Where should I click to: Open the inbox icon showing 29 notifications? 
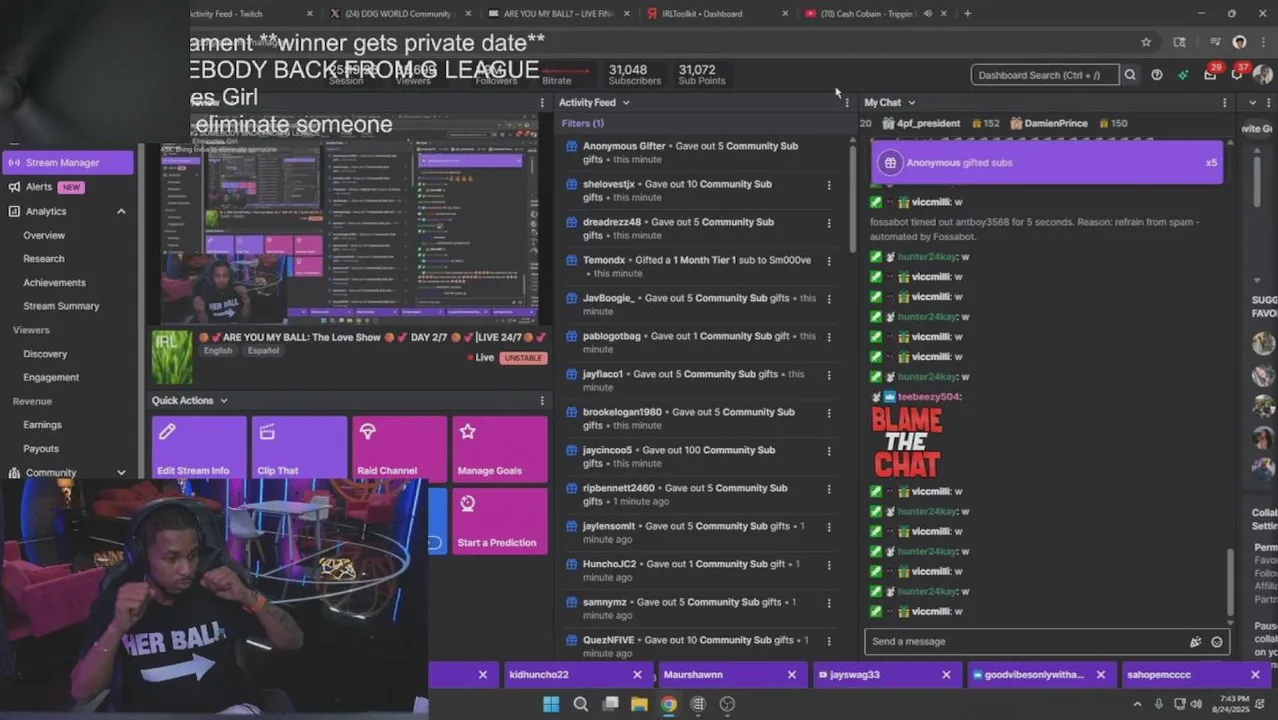1210,74
